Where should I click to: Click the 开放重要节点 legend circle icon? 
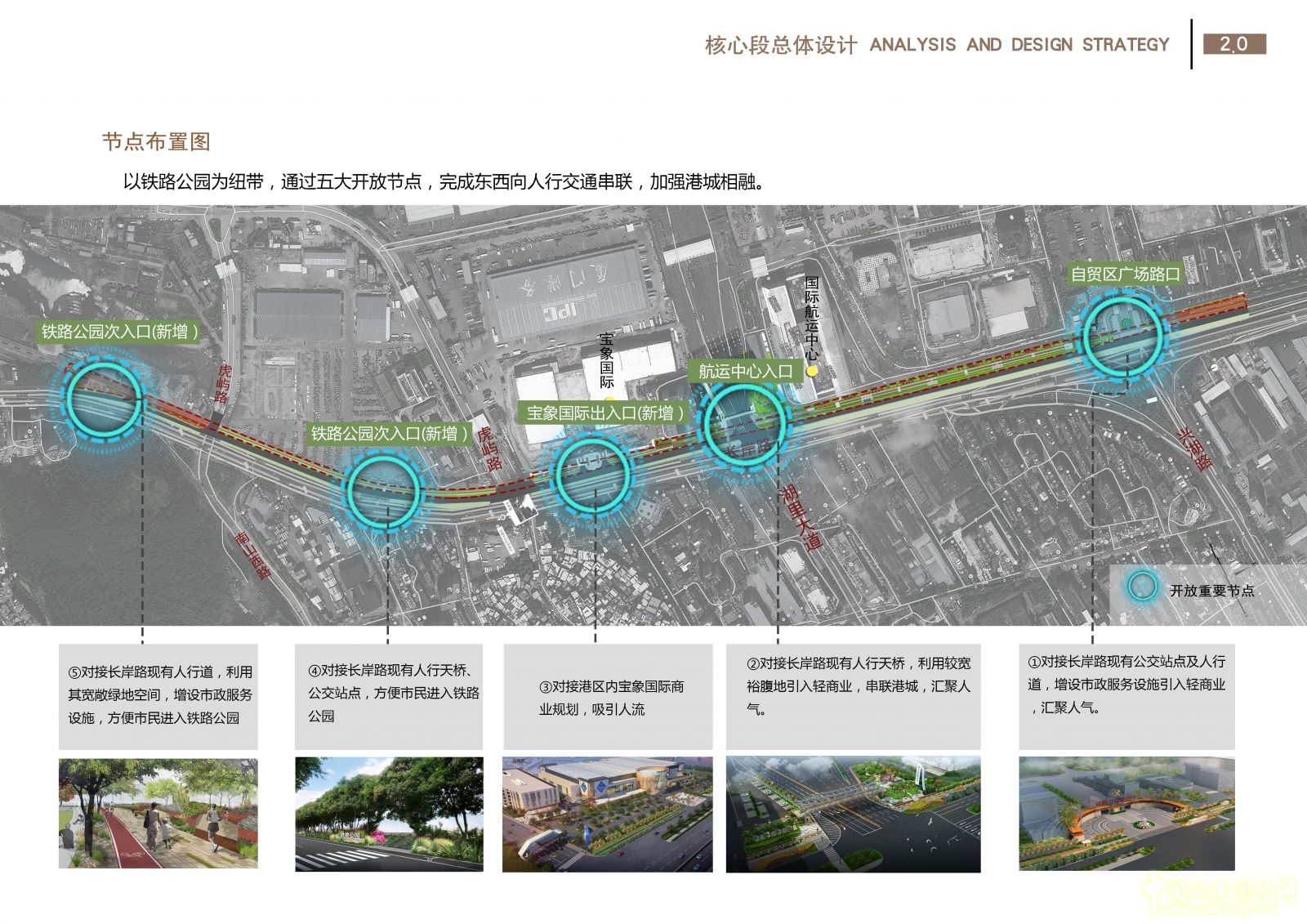pos(1141,585)
